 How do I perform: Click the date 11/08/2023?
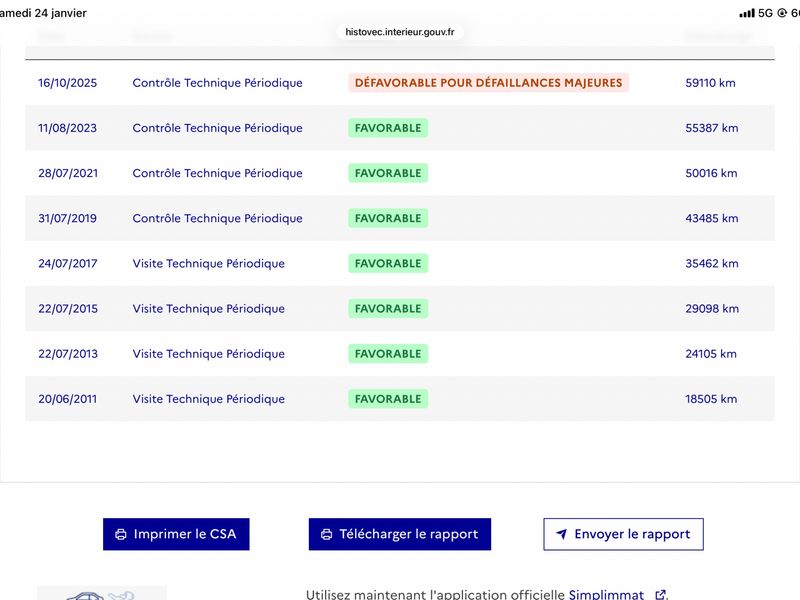coord(67,128)
